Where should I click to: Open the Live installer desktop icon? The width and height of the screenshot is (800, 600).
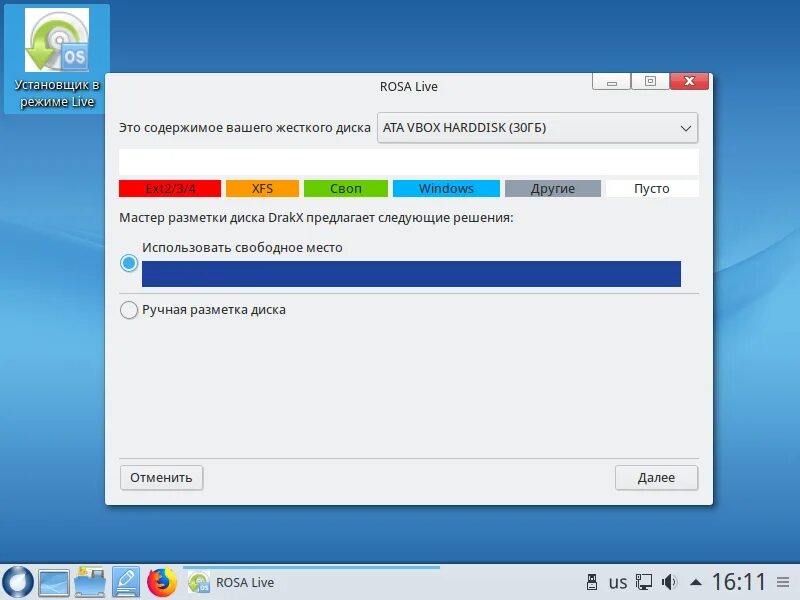point(57,58)
